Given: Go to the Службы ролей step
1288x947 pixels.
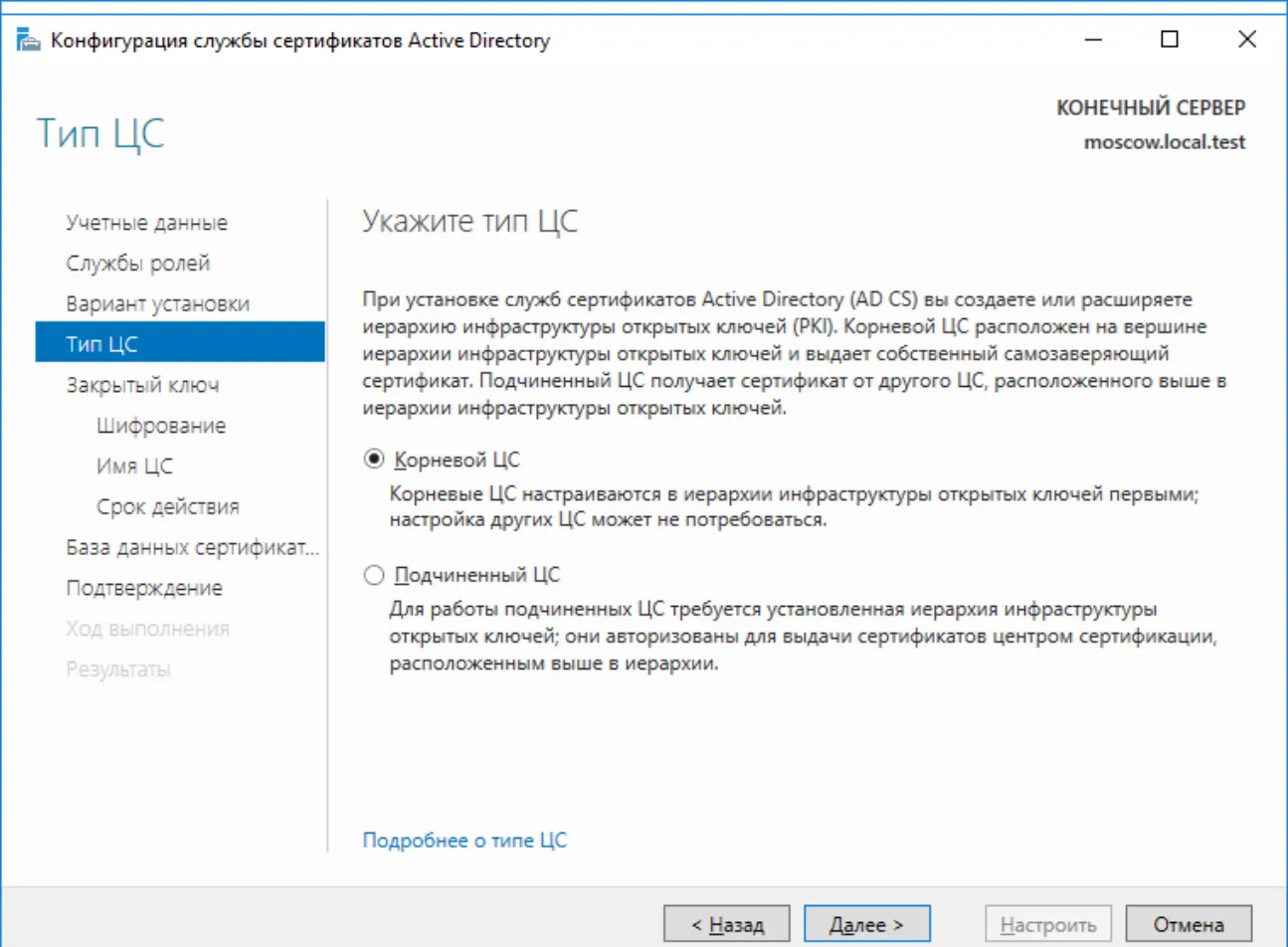Looking at the screenshot, I should point(138,264).
